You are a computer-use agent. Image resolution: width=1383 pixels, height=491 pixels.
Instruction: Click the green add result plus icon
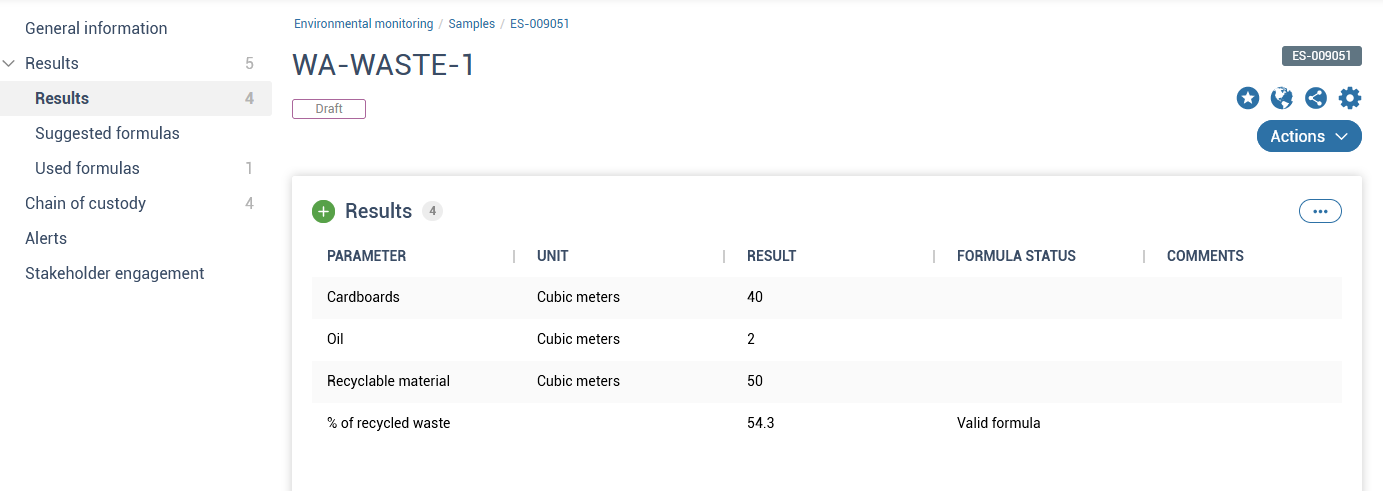[x=323, y=211]
